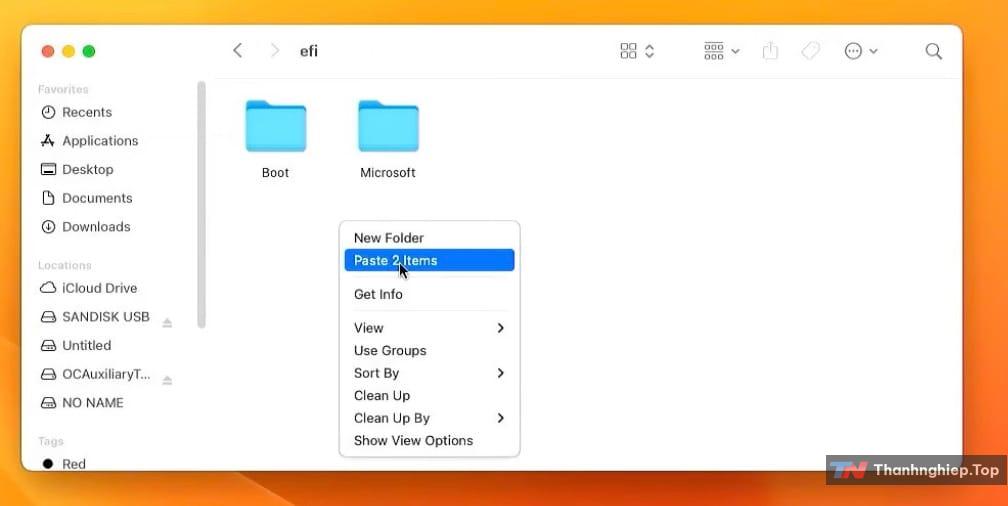
Task: Open the group-by options dropdown
Action: coord(721,51)
